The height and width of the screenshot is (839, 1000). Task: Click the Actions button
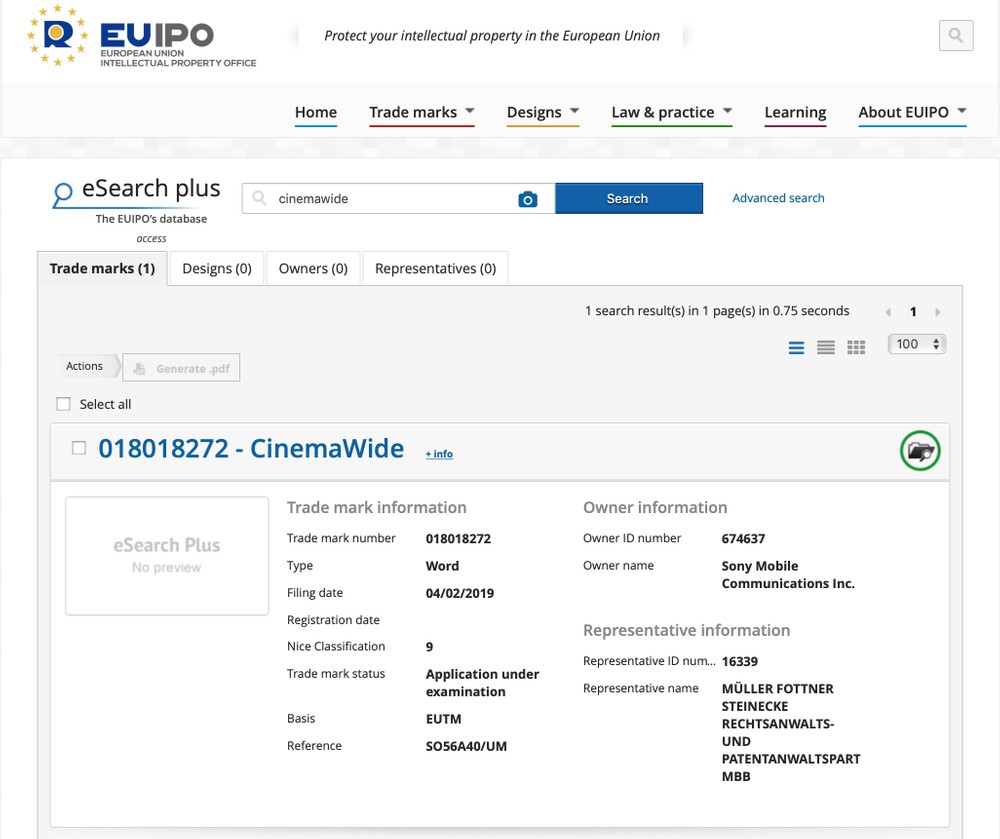[87, 367]
